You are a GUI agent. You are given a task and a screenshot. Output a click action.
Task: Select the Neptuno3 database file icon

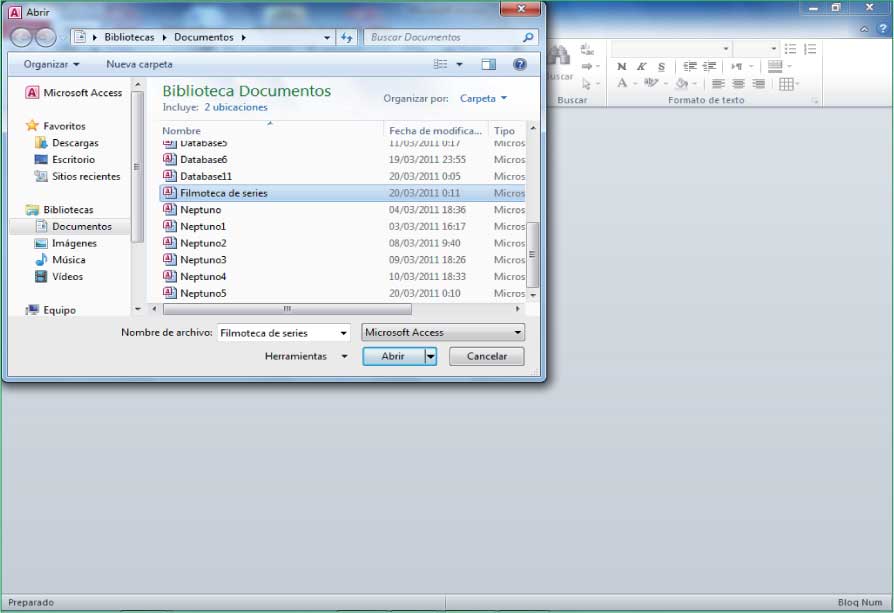click(x=169, y=260)
